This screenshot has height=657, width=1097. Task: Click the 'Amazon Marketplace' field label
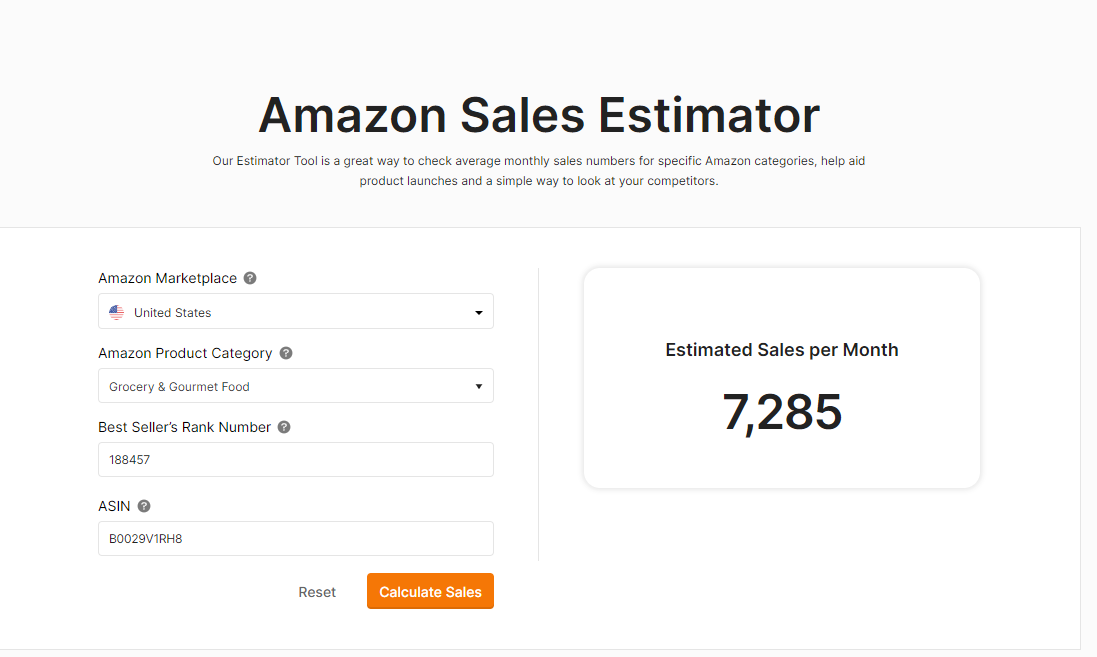pyautogui.click(x=167, y=278)
